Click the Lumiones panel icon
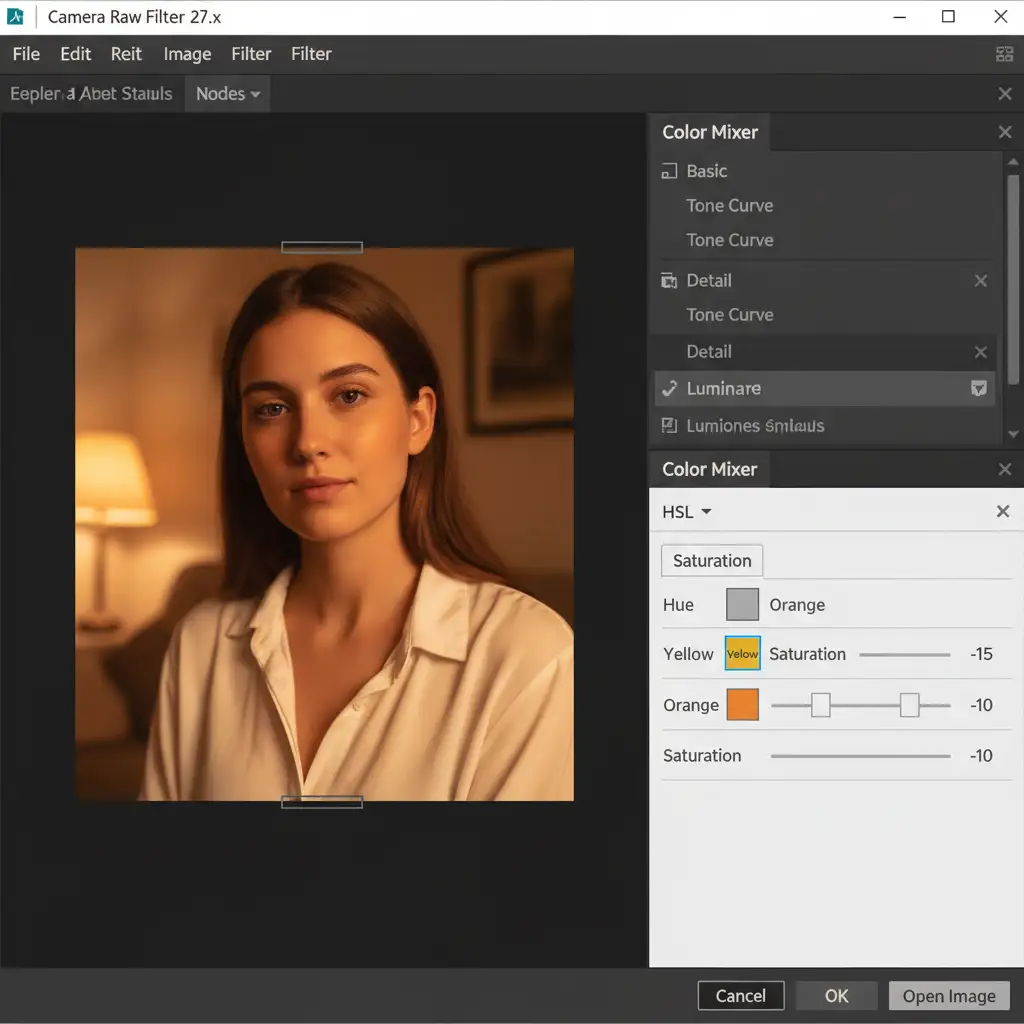The height and width of the screenshot is (1024, 1024). coord(669,426)
